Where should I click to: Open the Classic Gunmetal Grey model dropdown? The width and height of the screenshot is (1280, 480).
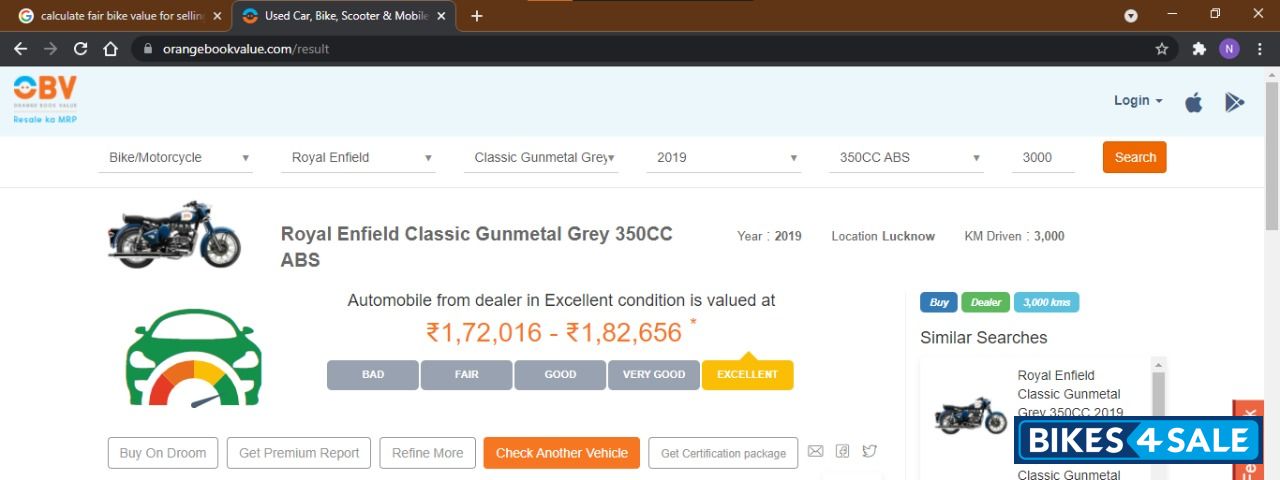click(x=541, y=157)
